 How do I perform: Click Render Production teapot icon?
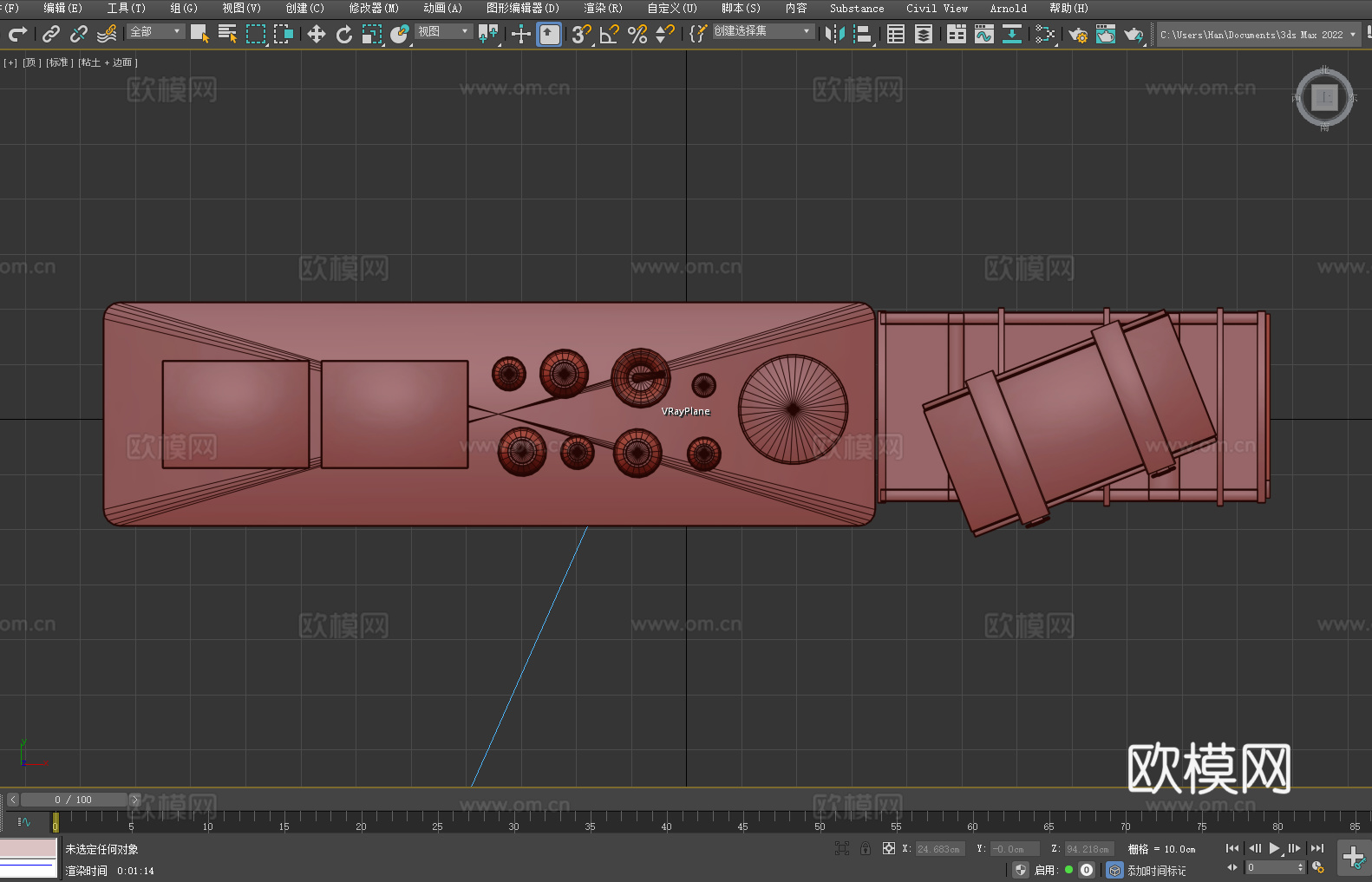(1134, 34)
